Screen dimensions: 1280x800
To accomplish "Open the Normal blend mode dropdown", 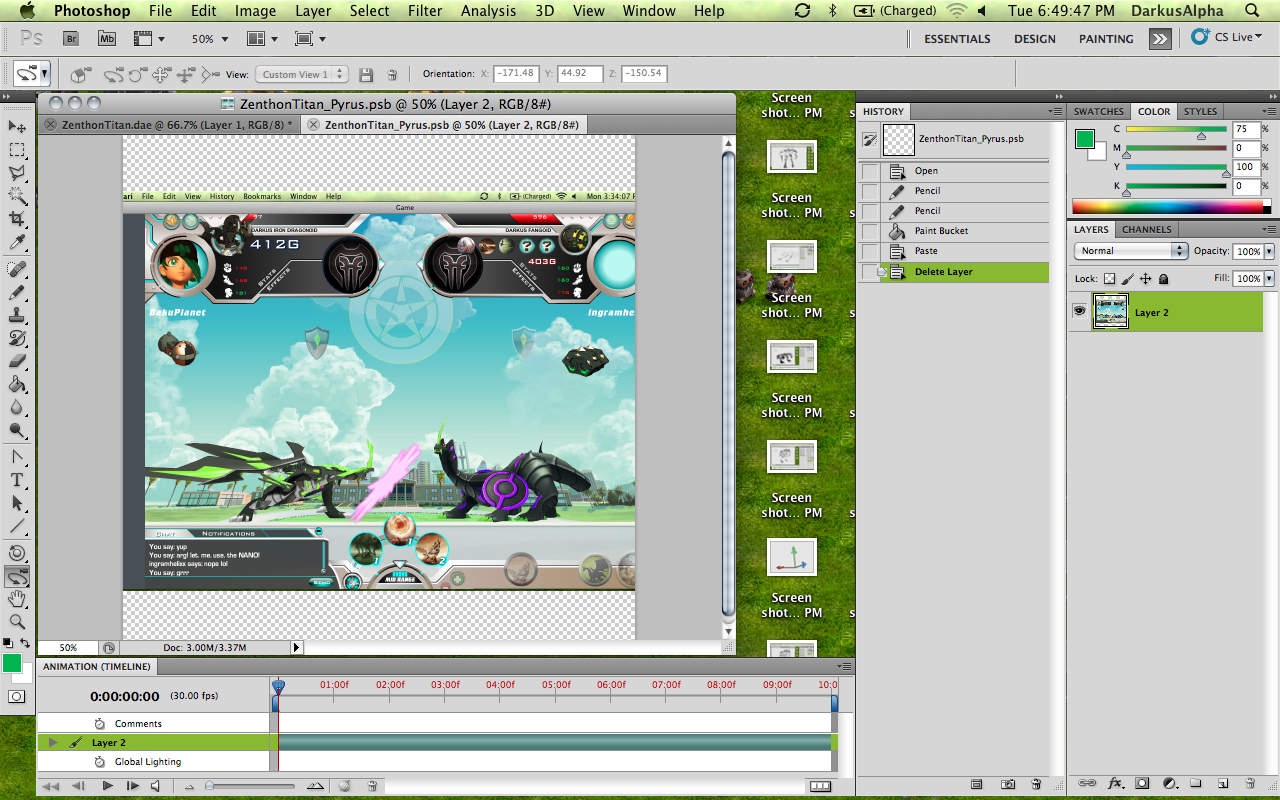I will pyautogui.click(x=1131, y=251).
